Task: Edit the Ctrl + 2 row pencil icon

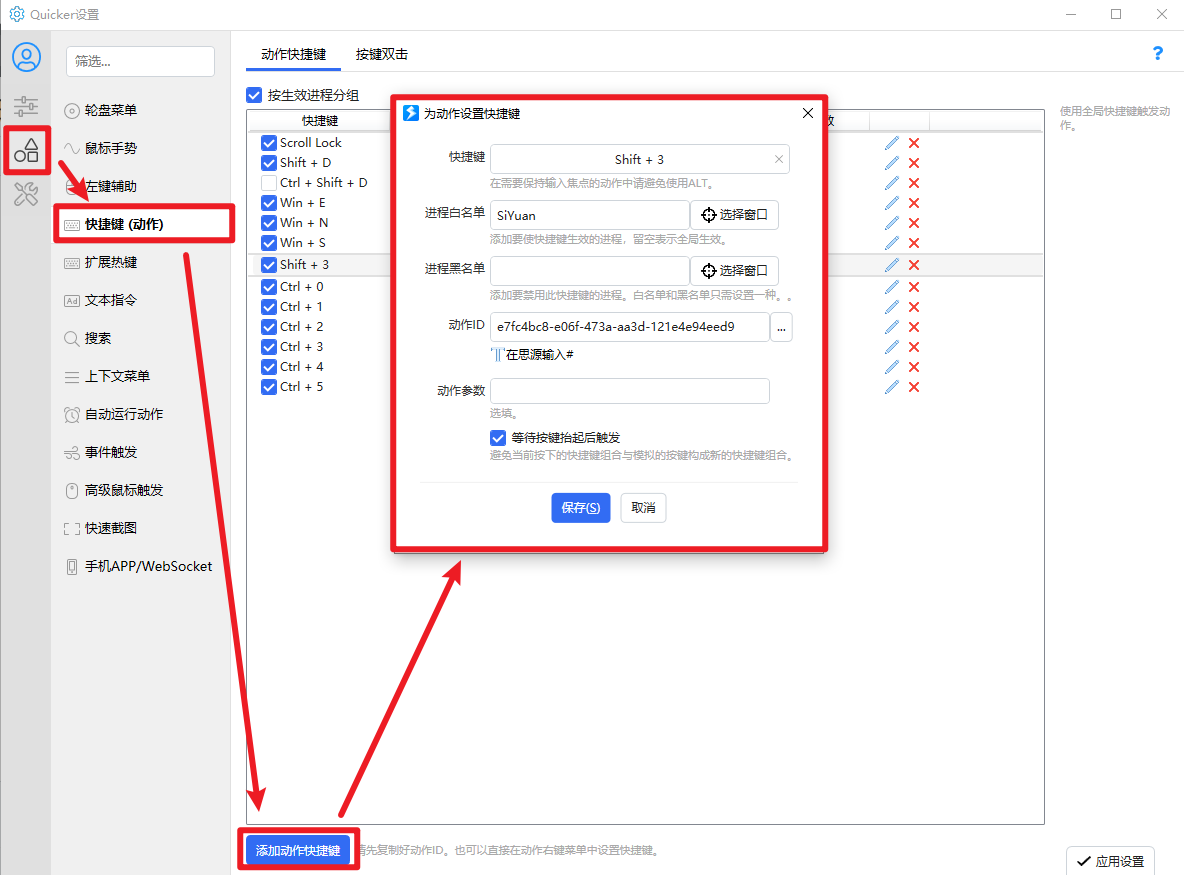Action: click(892, 327)
